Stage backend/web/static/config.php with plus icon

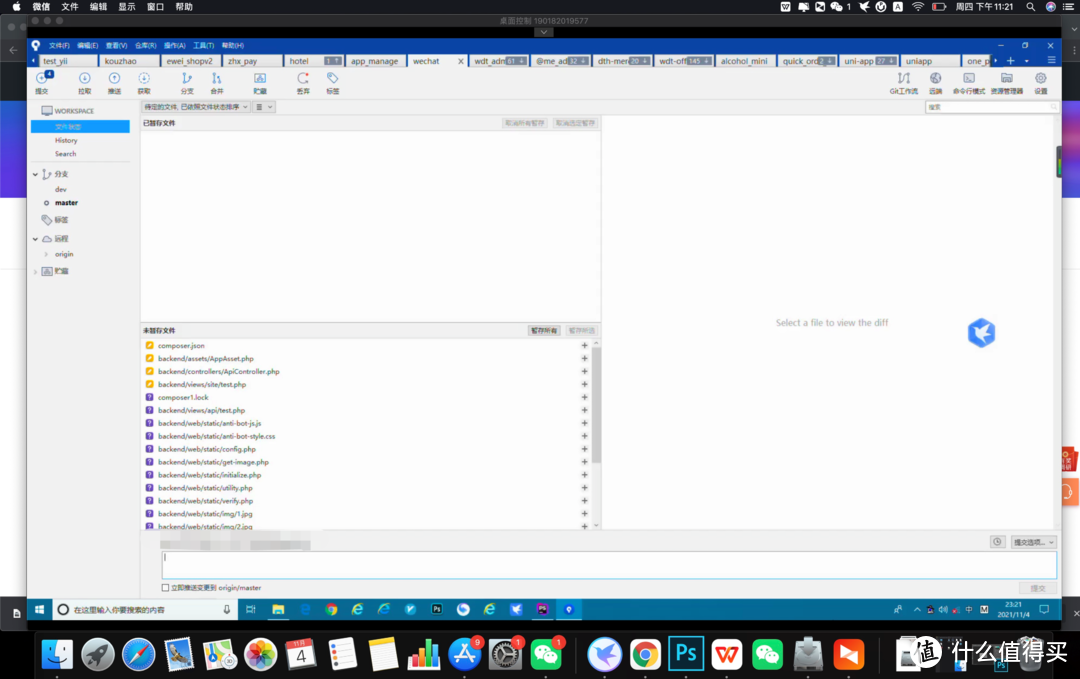pyautogui.click(x=584, y=449)
